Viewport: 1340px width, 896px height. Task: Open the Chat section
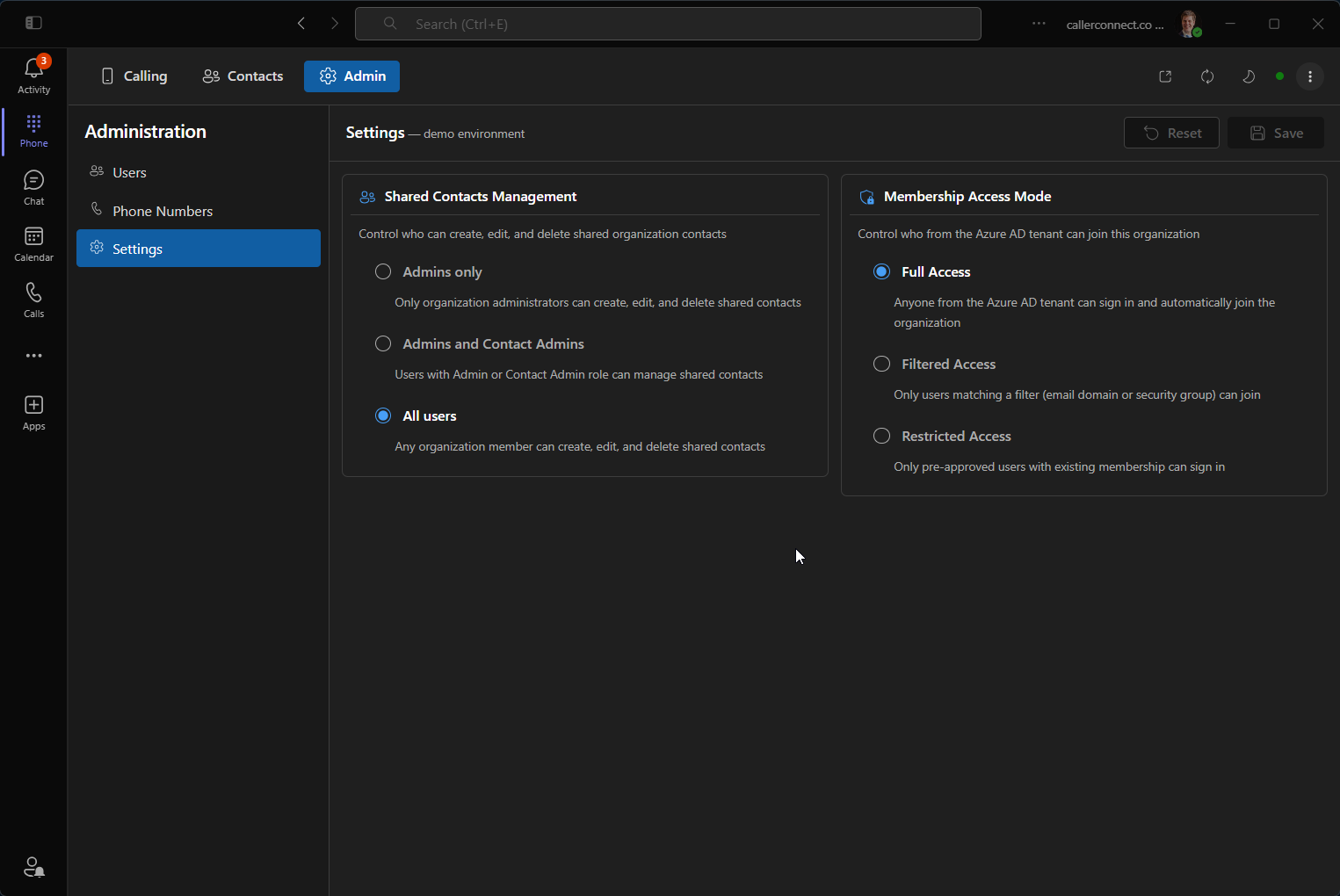pos(33,186)
